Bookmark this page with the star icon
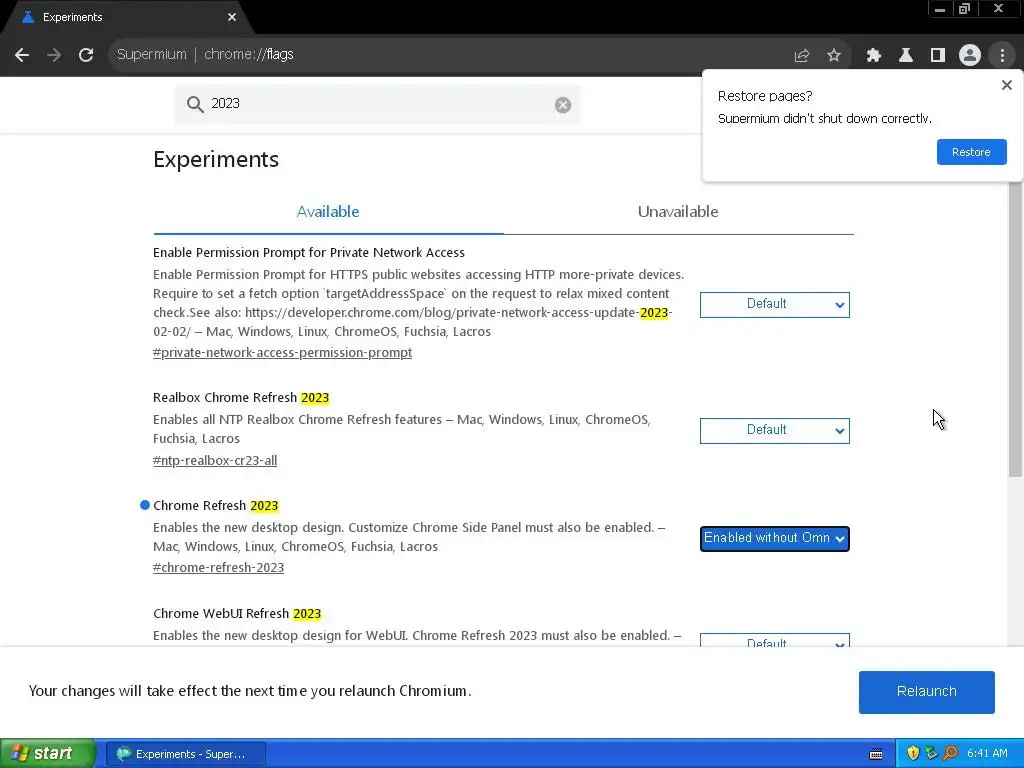Image resolution: width=1024 pixels, height=768 pixels. (834, 56)
